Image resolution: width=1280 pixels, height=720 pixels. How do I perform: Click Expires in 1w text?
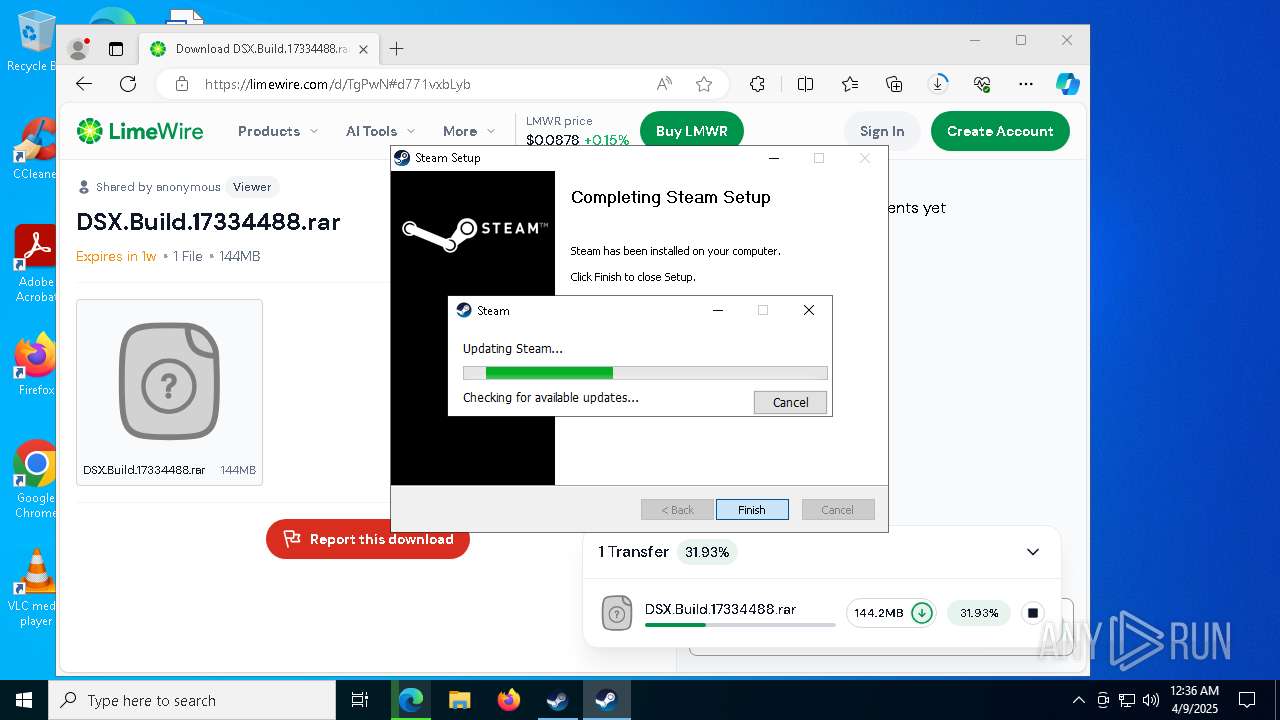(x=116, y=256)
